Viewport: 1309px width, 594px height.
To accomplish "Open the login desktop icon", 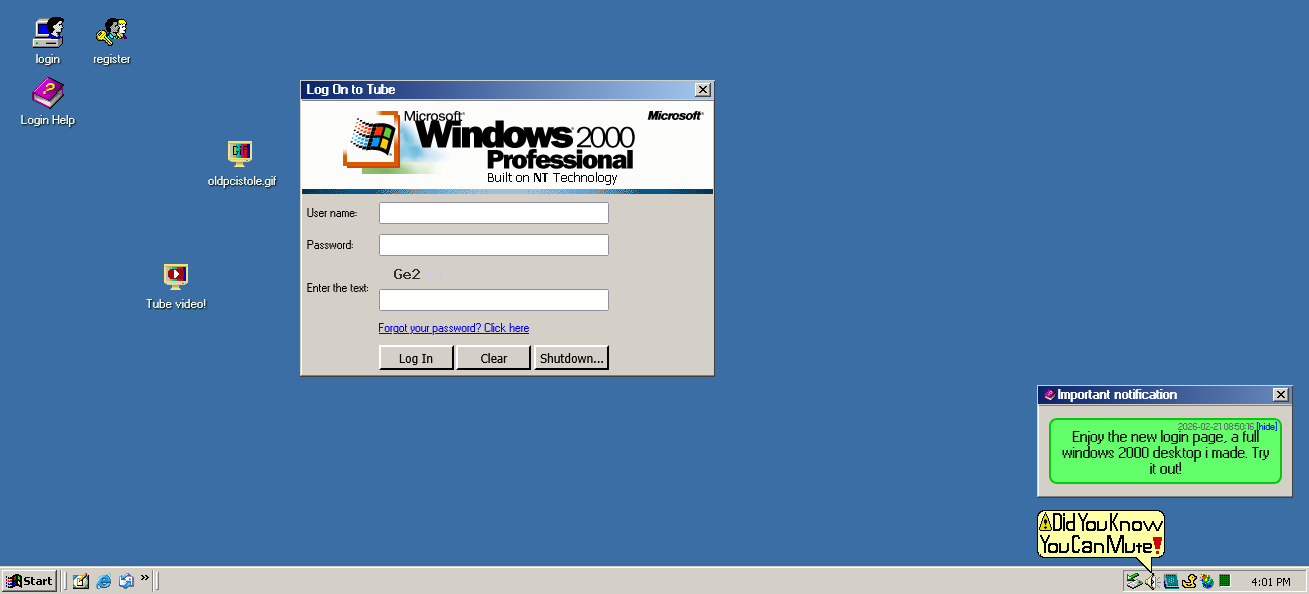I will tap(47, 41).
